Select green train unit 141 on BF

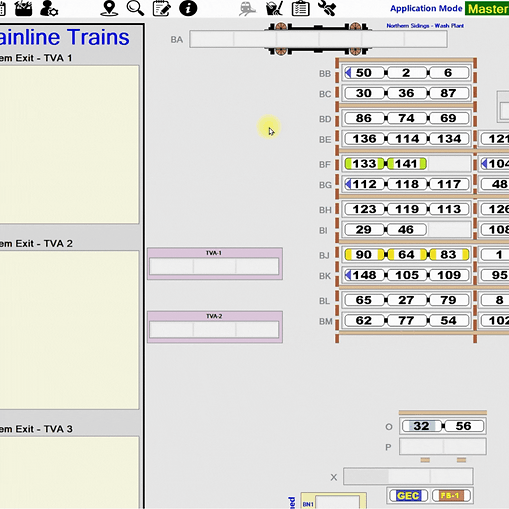click(406, 164)
